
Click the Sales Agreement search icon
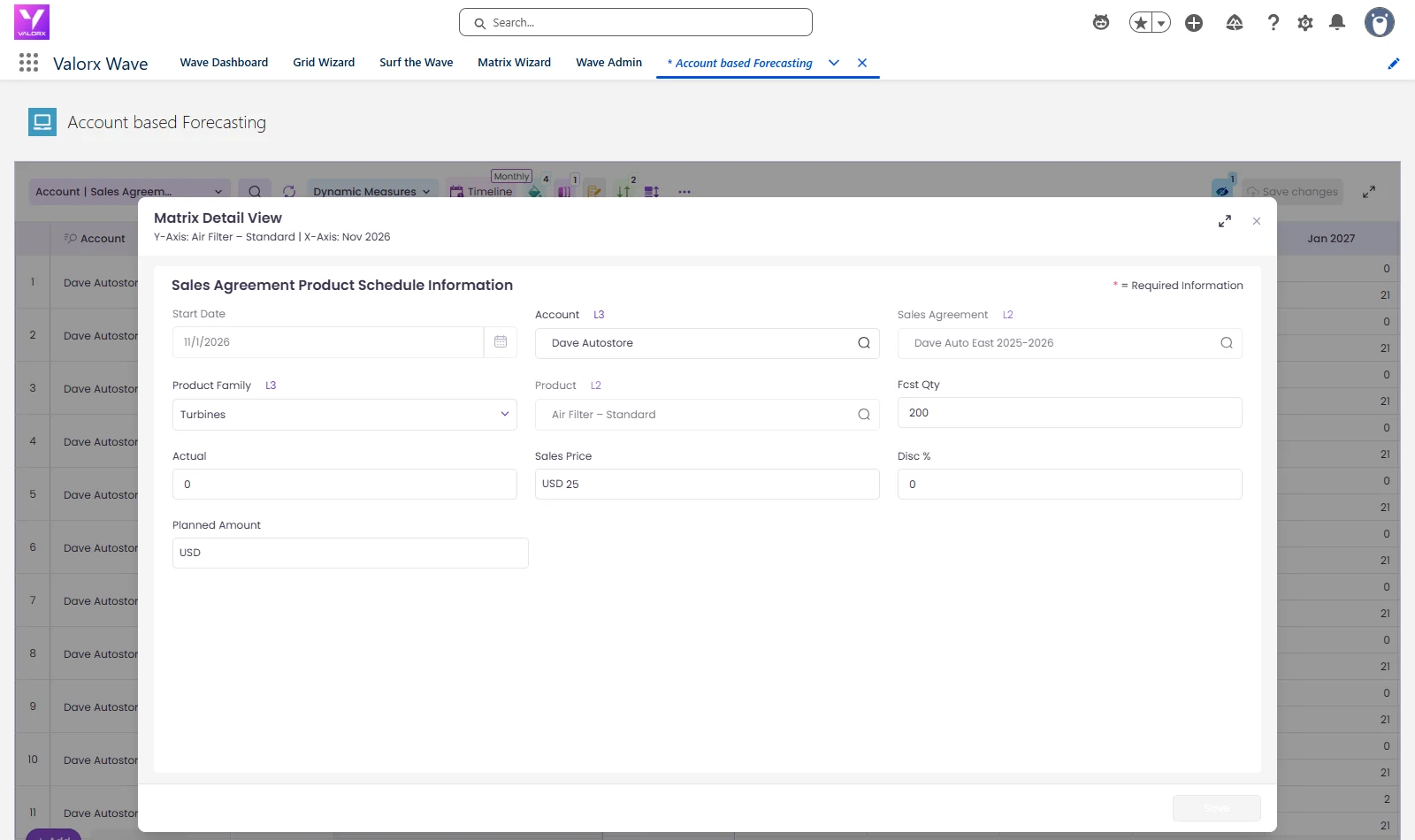(1227, 343)
